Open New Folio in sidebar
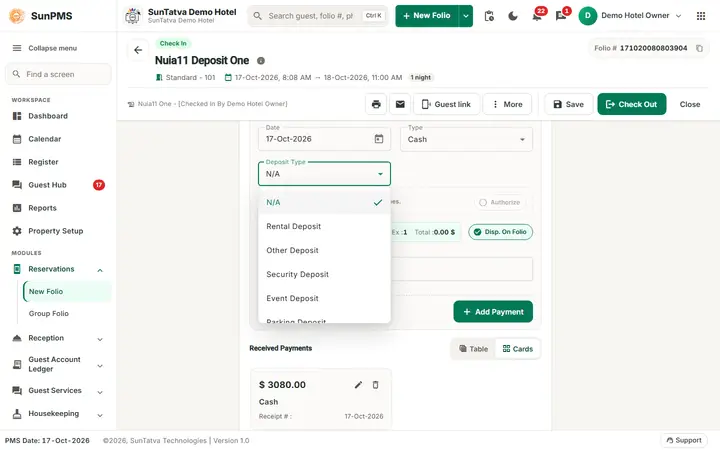Screen dimensions: 720x450 (67, 292)
